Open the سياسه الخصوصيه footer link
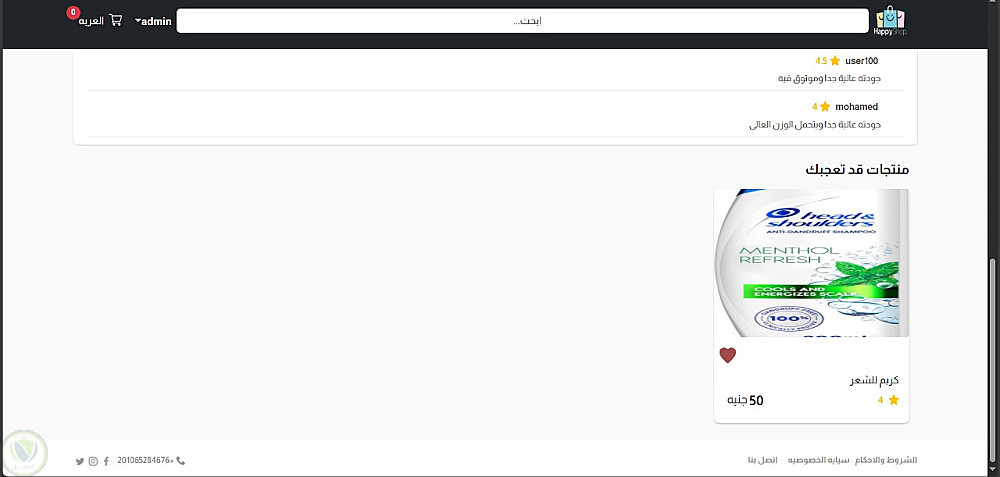 (819, 460)
